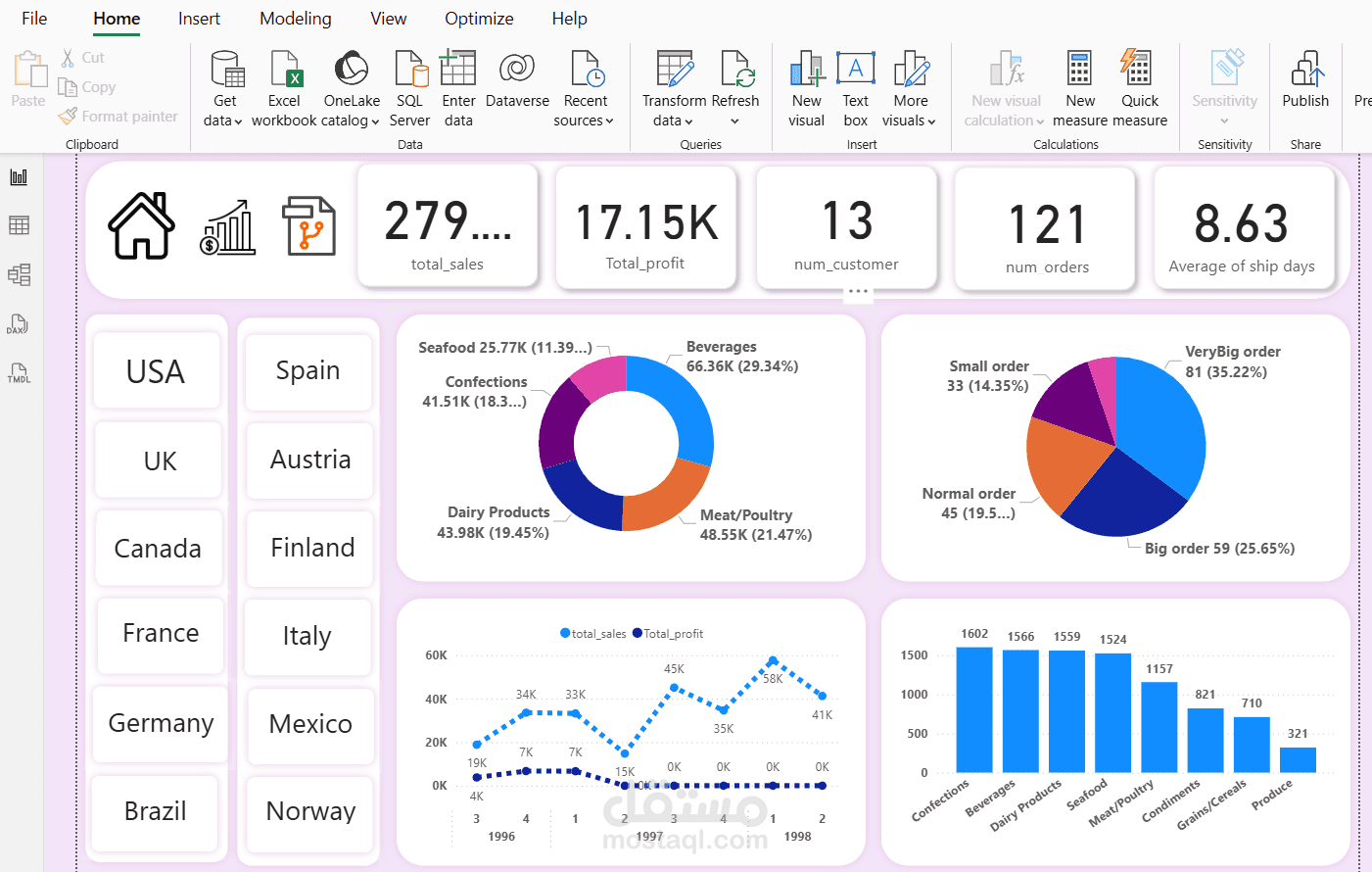The height and width of the screenshot is (872, 1372).
Task: Open DAX query view in sidebar
Action: (x=19, y=324)
